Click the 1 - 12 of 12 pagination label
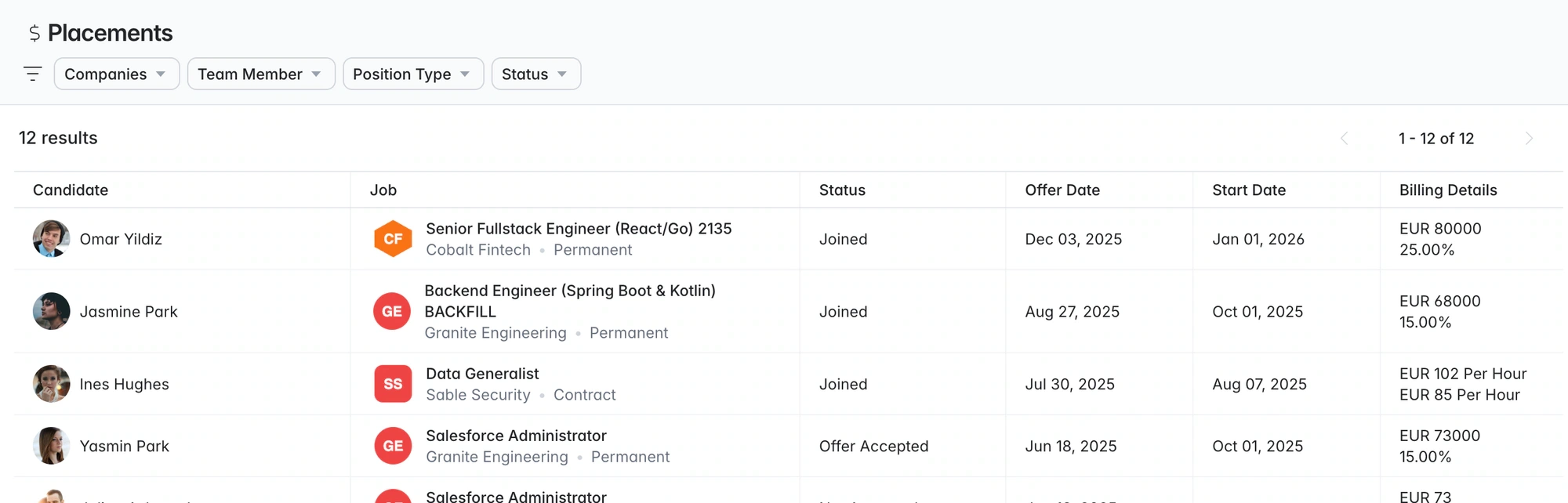Screen dimensions: 1568x503 (x=1436, y=139)
